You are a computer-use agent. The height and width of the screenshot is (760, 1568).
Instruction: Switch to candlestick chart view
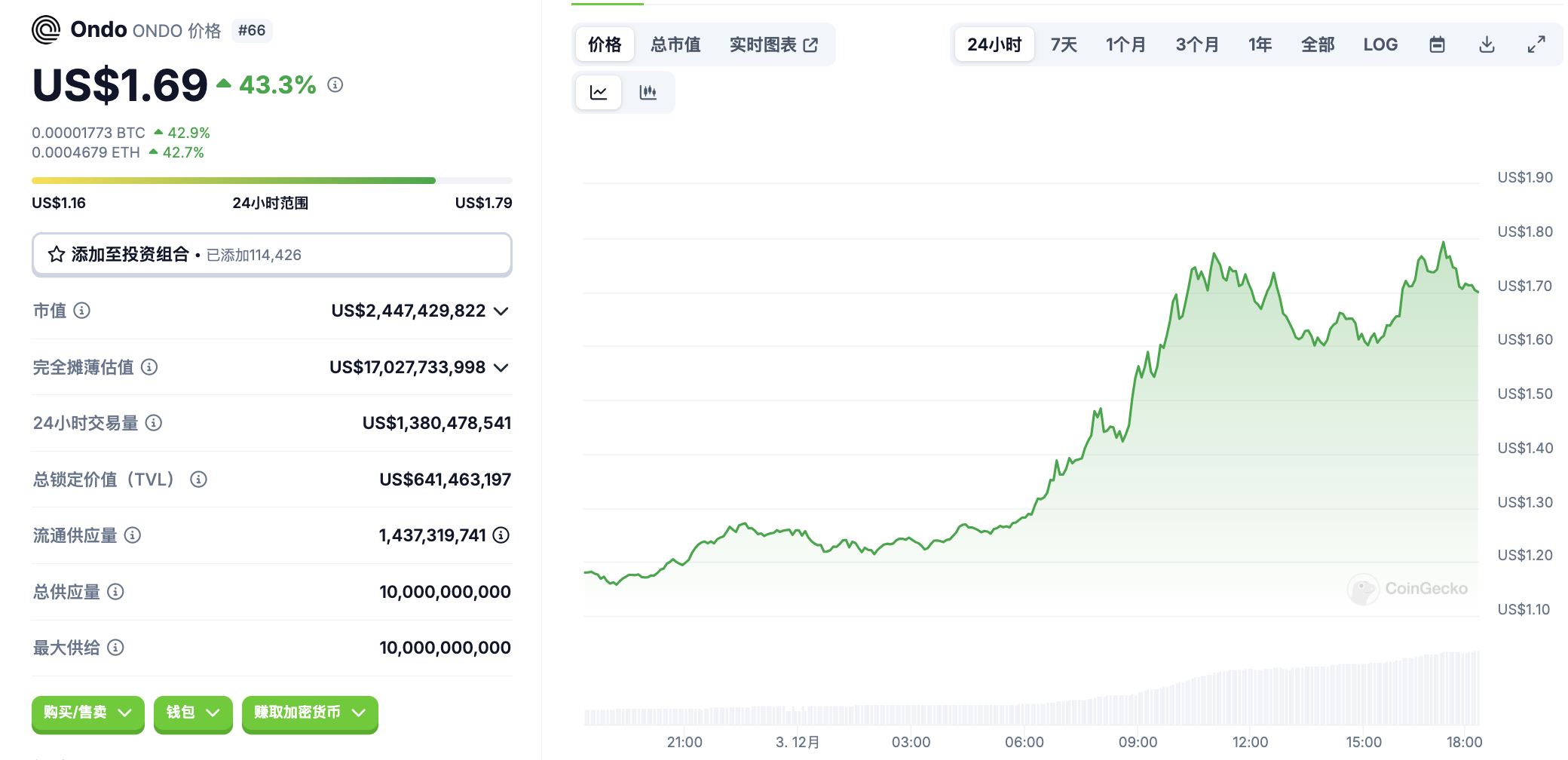point(648,93)
